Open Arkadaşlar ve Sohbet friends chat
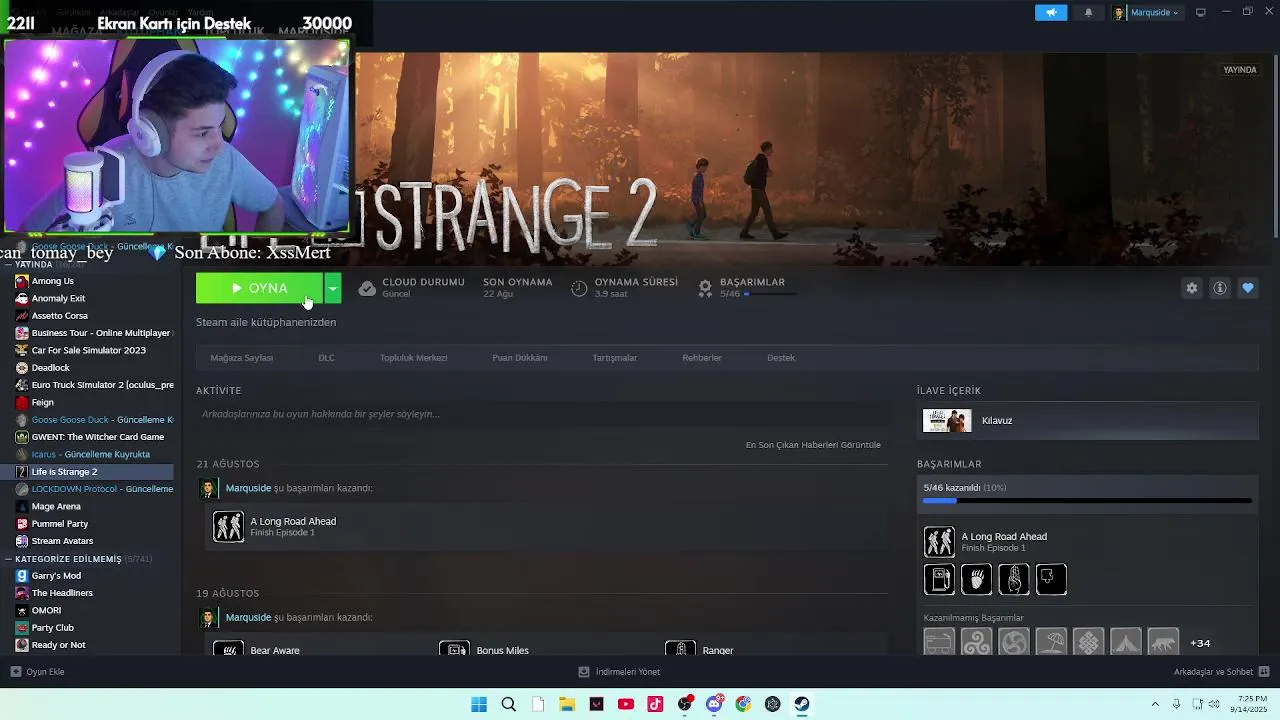The height and width of the screenshot is (720, 1280). pos(1221,672)
